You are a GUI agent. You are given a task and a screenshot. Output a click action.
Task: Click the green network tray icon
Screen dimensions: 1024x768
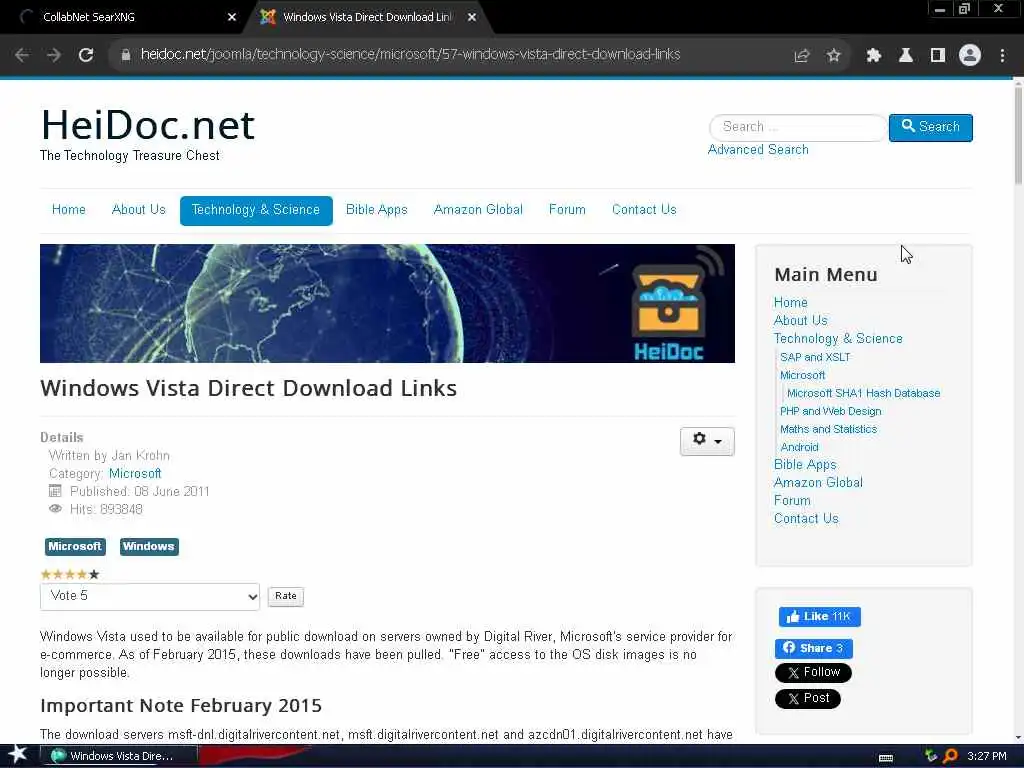click(x=931, y=756)
